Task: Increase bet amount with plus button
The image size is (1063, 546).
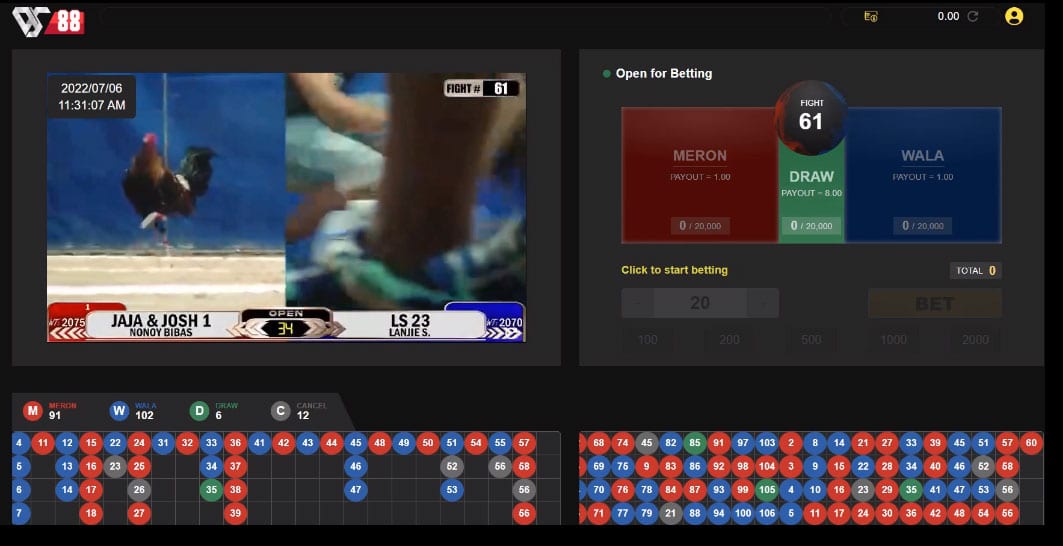Action: (x=763, y=303)
